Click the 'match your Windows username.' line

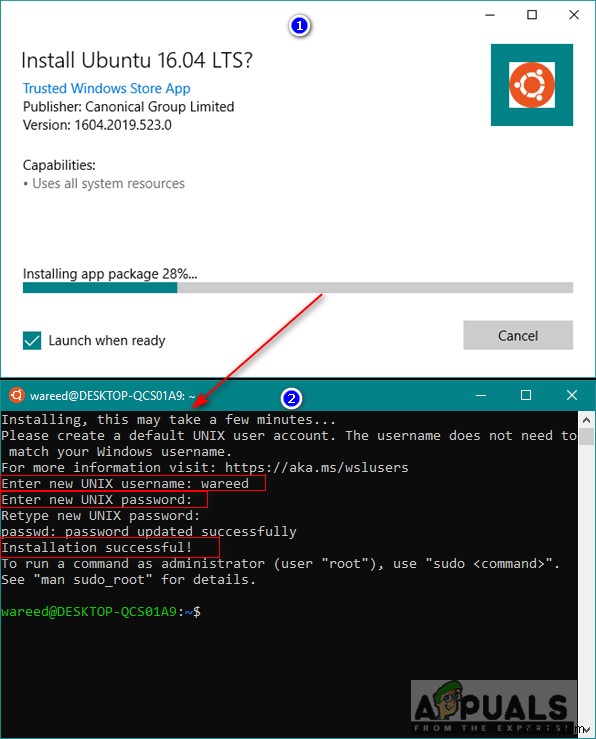click(121, 452)
